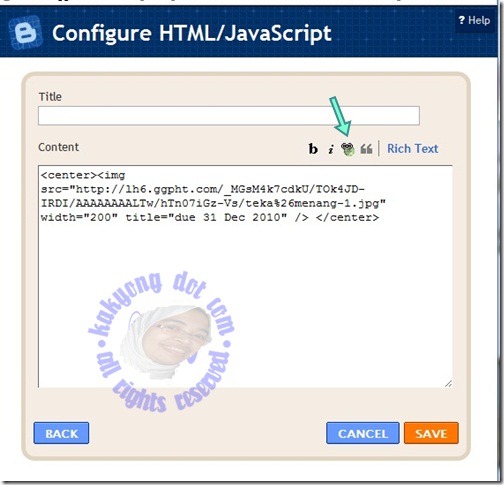Open Help in the dialog header
Screen dimensions: 504x485
[x=474, y=20]
